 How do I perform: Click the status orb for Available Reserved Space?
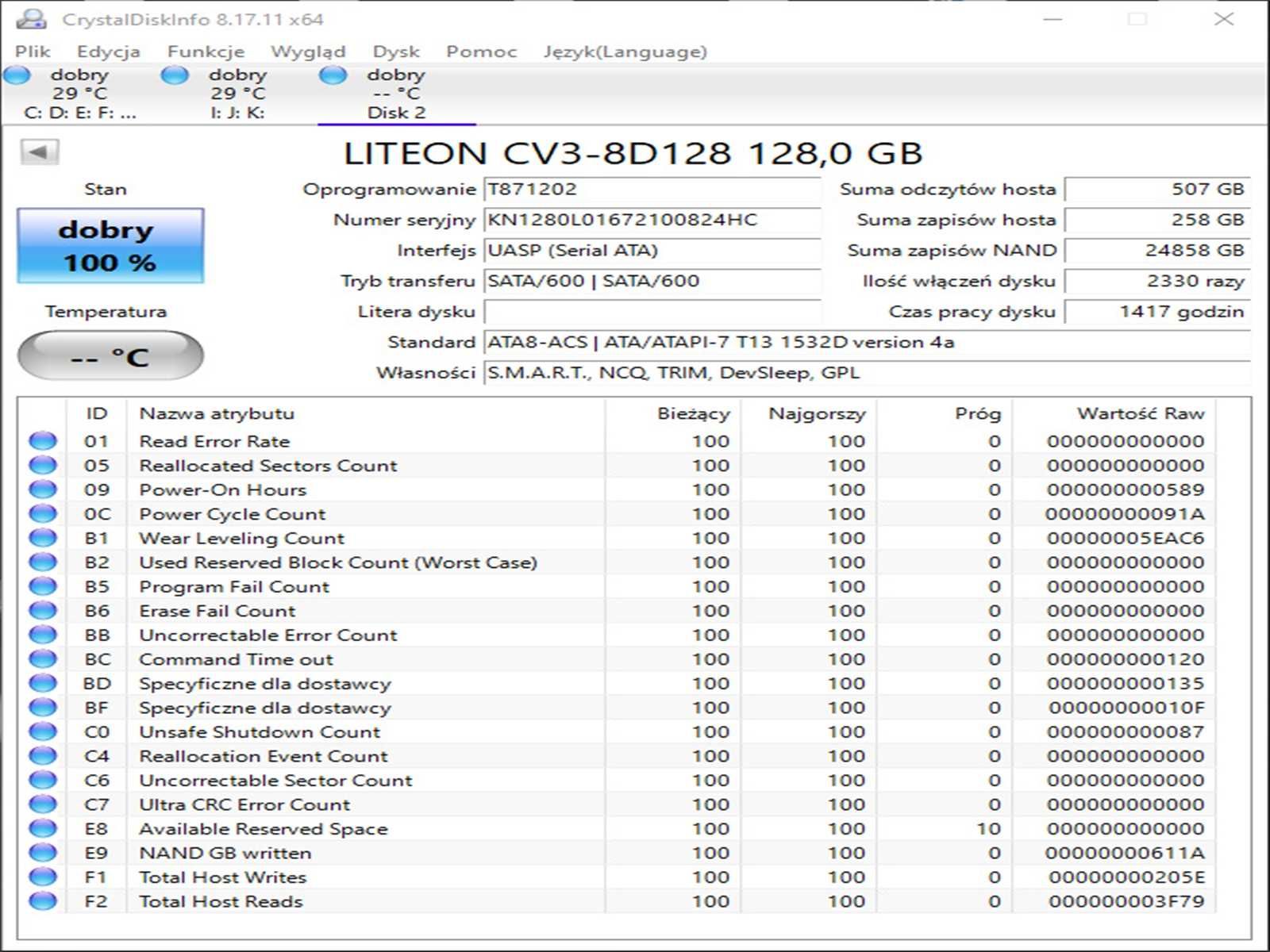(x=43, y=827)
